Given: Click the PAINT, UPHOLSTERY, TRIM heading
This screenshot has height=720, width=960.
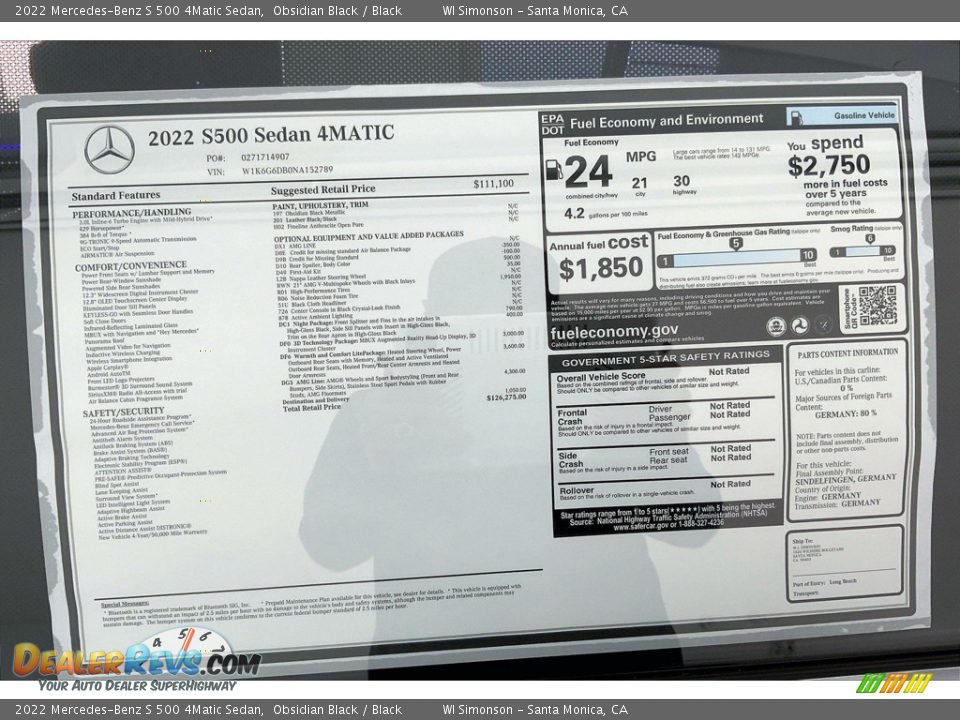Looking at the screenshot, I should coord(321,205).
